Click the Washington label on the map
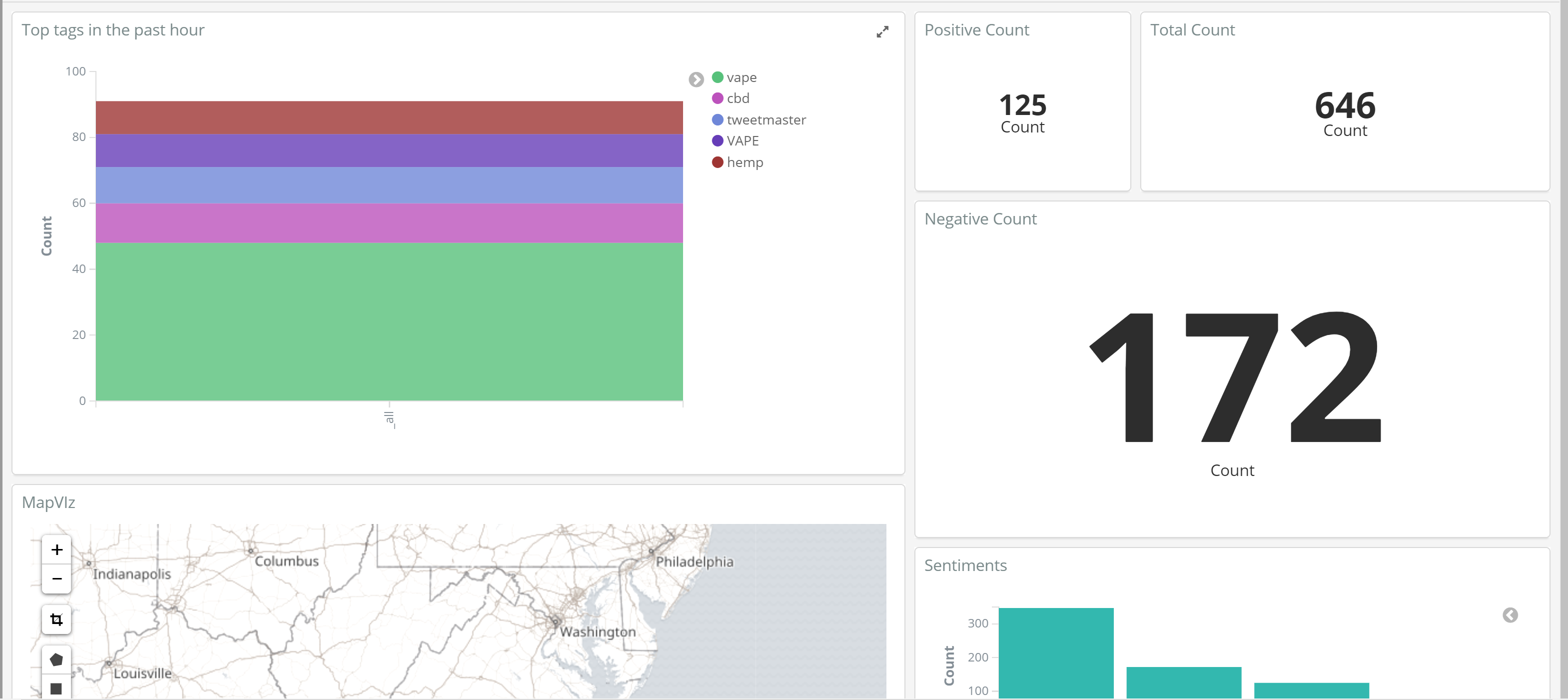Image resolution: width=1568 pixels, height=700 pixels. (597, 632)
